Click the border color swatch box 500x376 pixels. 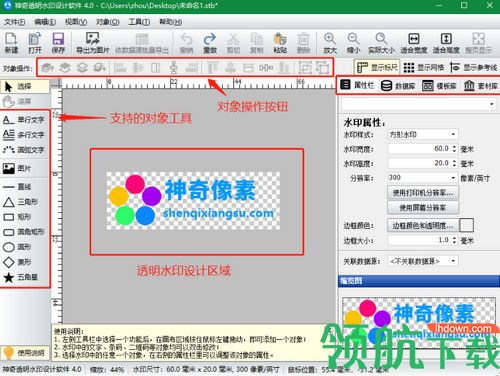point(466,225)
